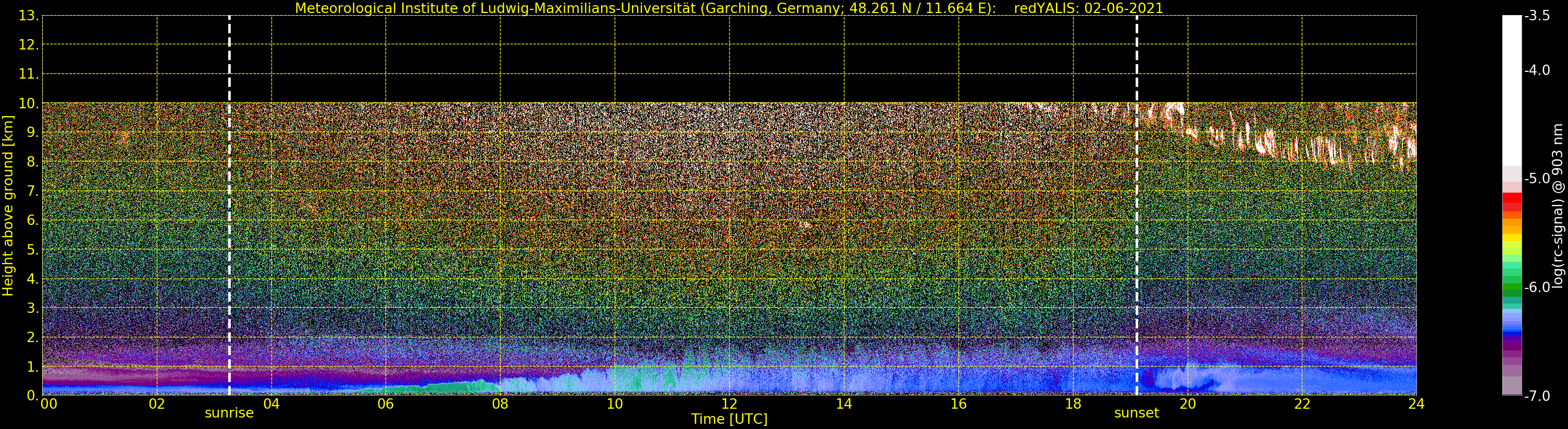Pick the bright red band in the colorbar
Viewport: 1568px width, 429px height.
pyautogui.click(x=1512, y=198)
